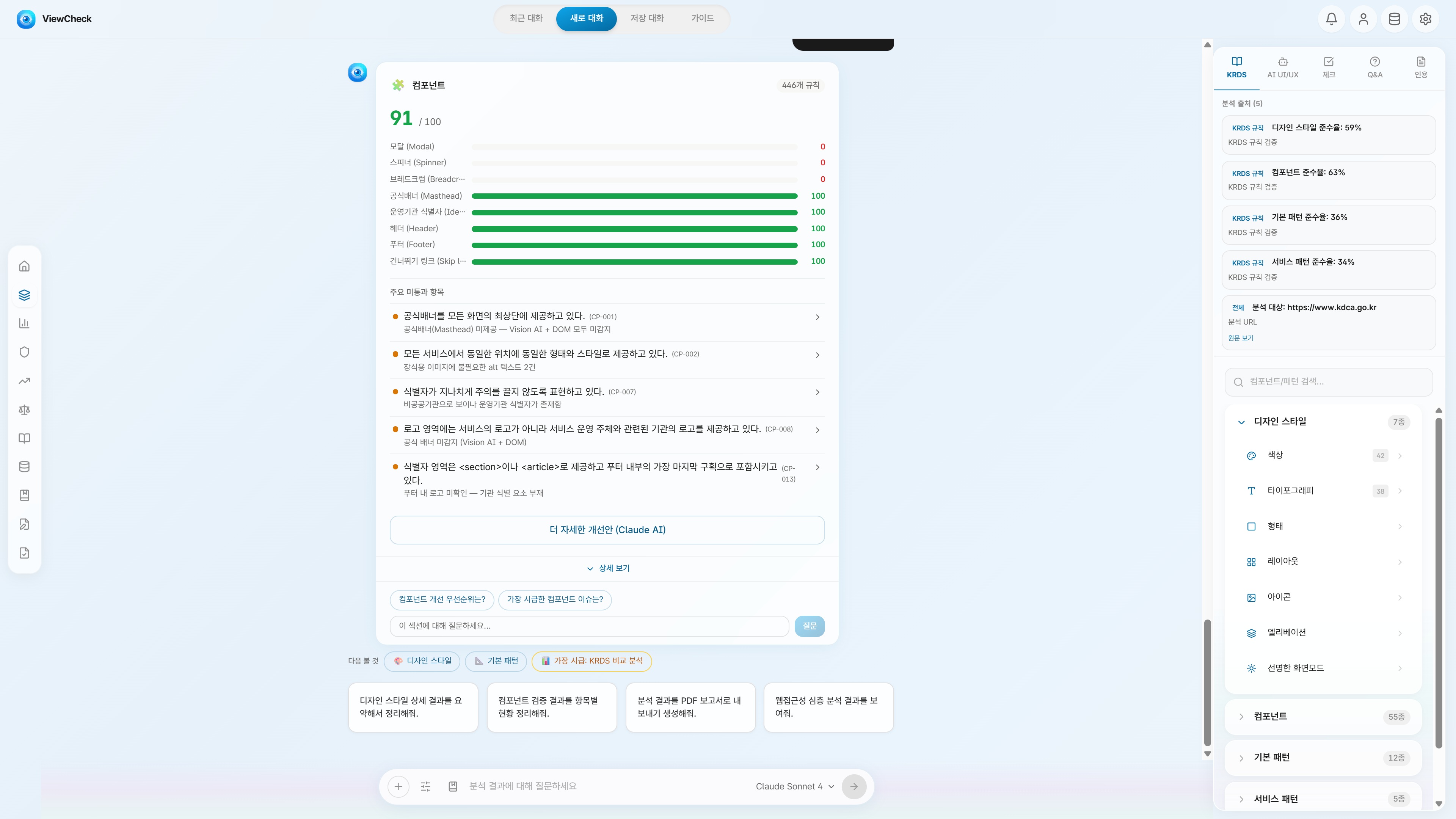
Task: Expand the CP-001 failed item chevron
Action: click(x=817, y=317)
